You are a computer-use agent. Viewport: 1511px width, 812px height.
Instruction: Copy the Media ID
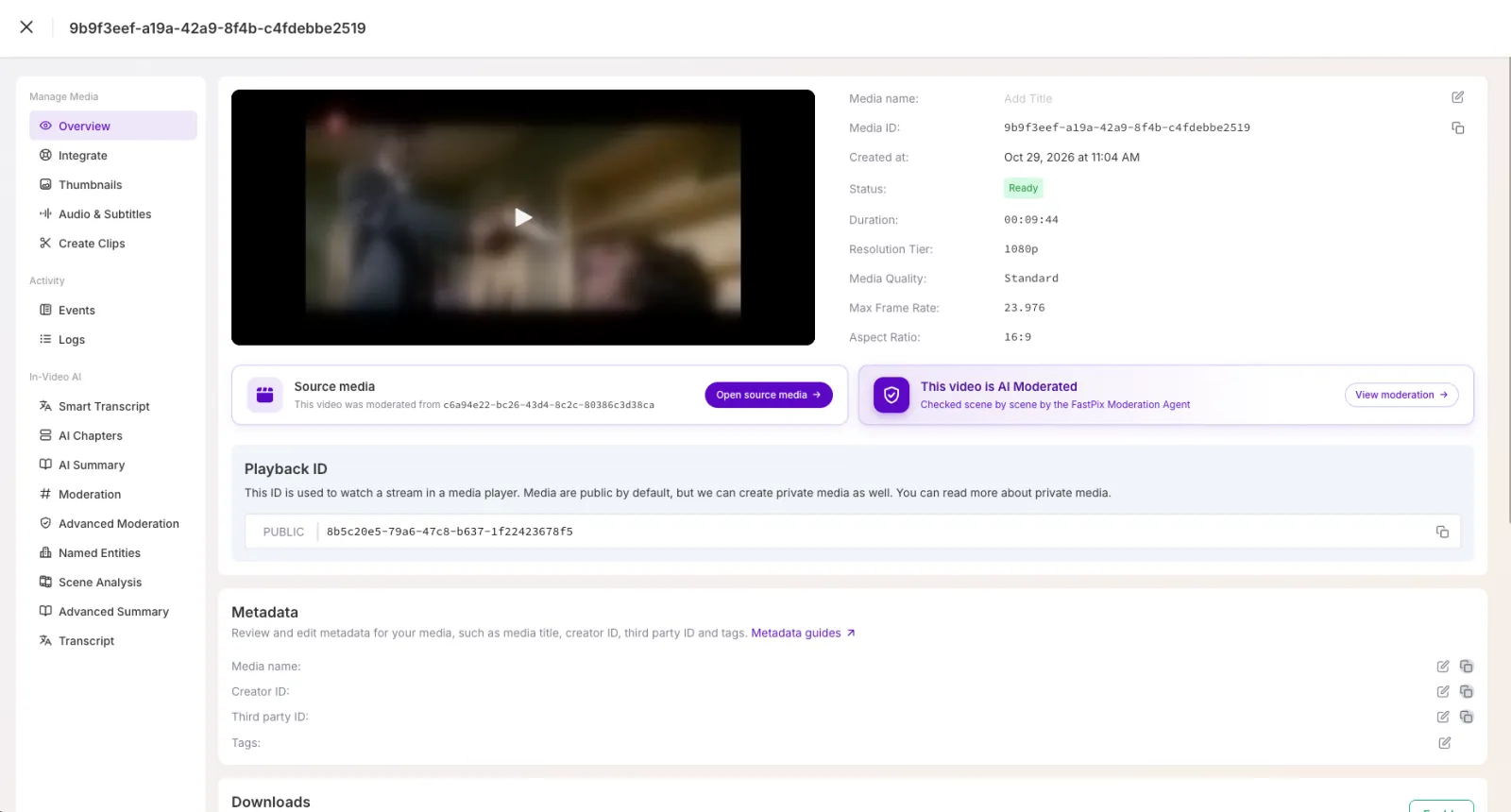1458,127
